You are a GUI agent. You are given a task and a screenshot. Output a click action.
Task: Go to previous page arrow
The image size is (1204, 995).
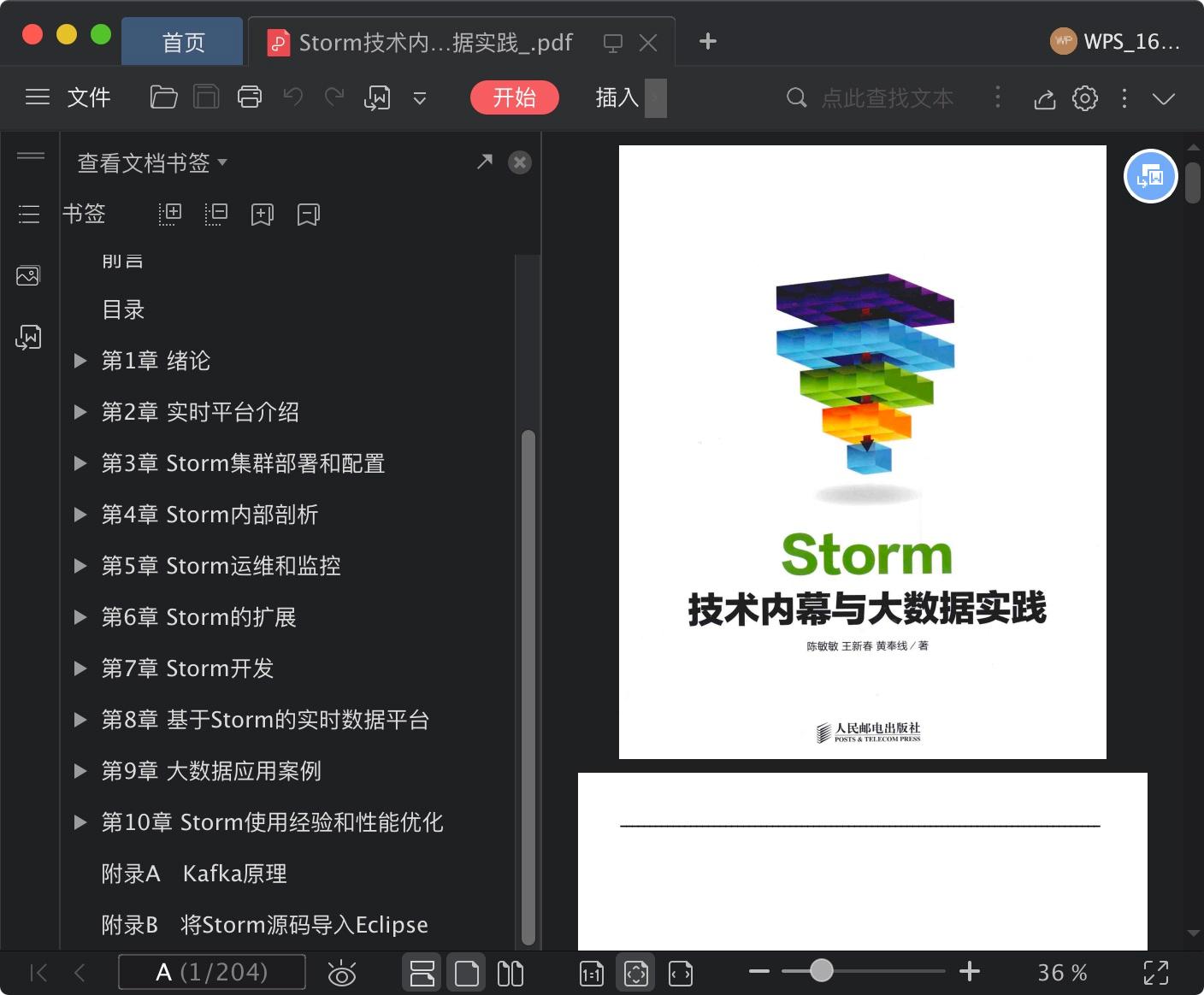coord(80,972)
